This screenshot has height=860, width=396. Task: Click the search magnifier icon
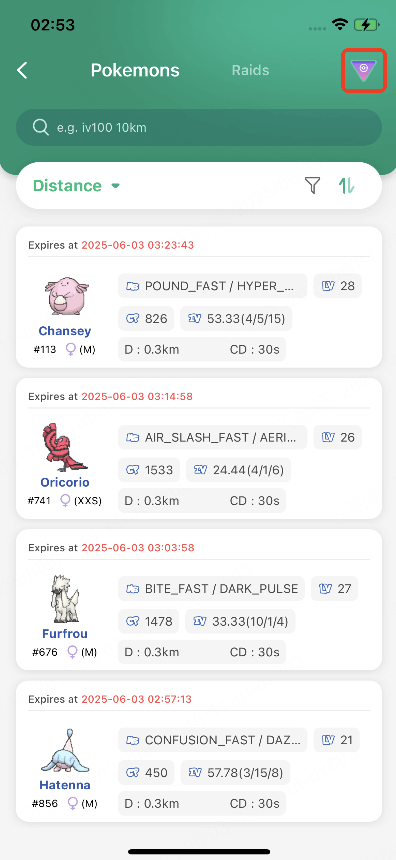click(41, 127)
